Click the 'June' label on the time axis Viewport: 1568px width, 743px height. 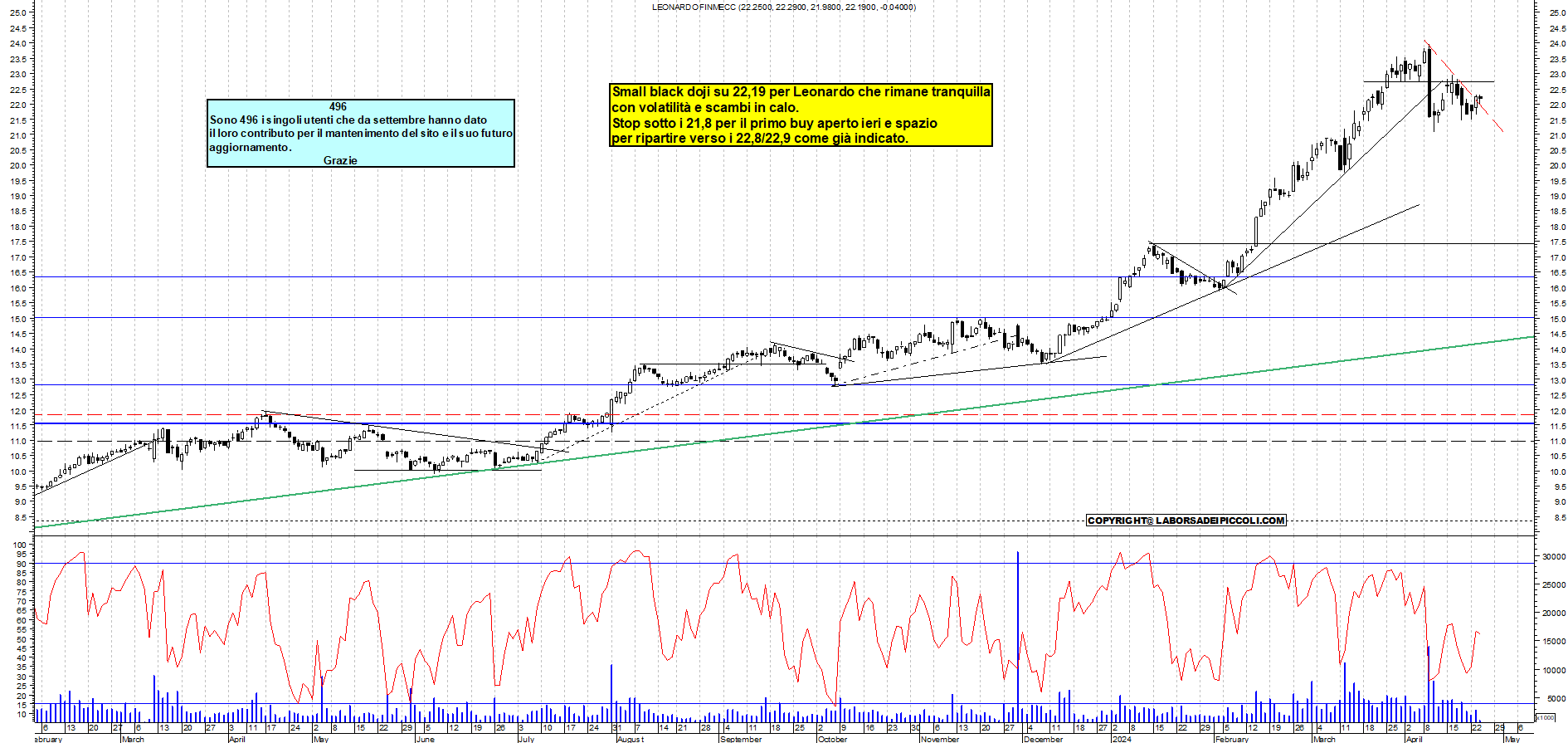[425, 739]
